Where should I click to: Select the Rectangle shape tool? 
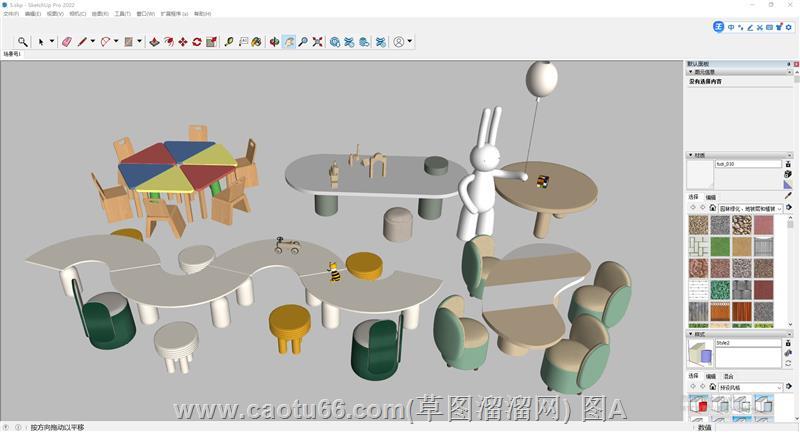pos(129,42)
